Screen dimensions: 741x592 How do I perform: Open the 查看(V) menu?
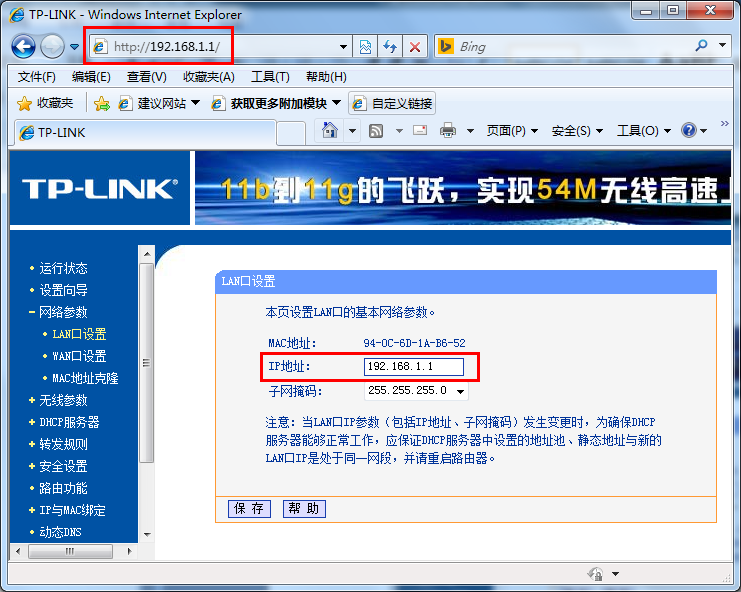tap(146, 77)
